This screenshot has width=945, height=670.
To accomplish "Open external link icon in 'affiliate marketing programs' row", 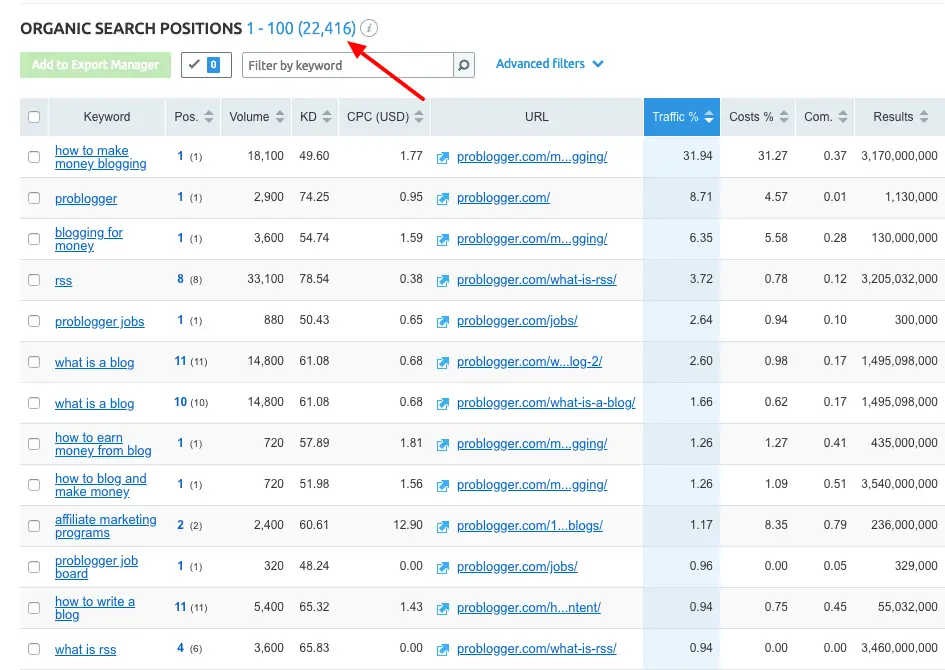I will tap(443, 527).
